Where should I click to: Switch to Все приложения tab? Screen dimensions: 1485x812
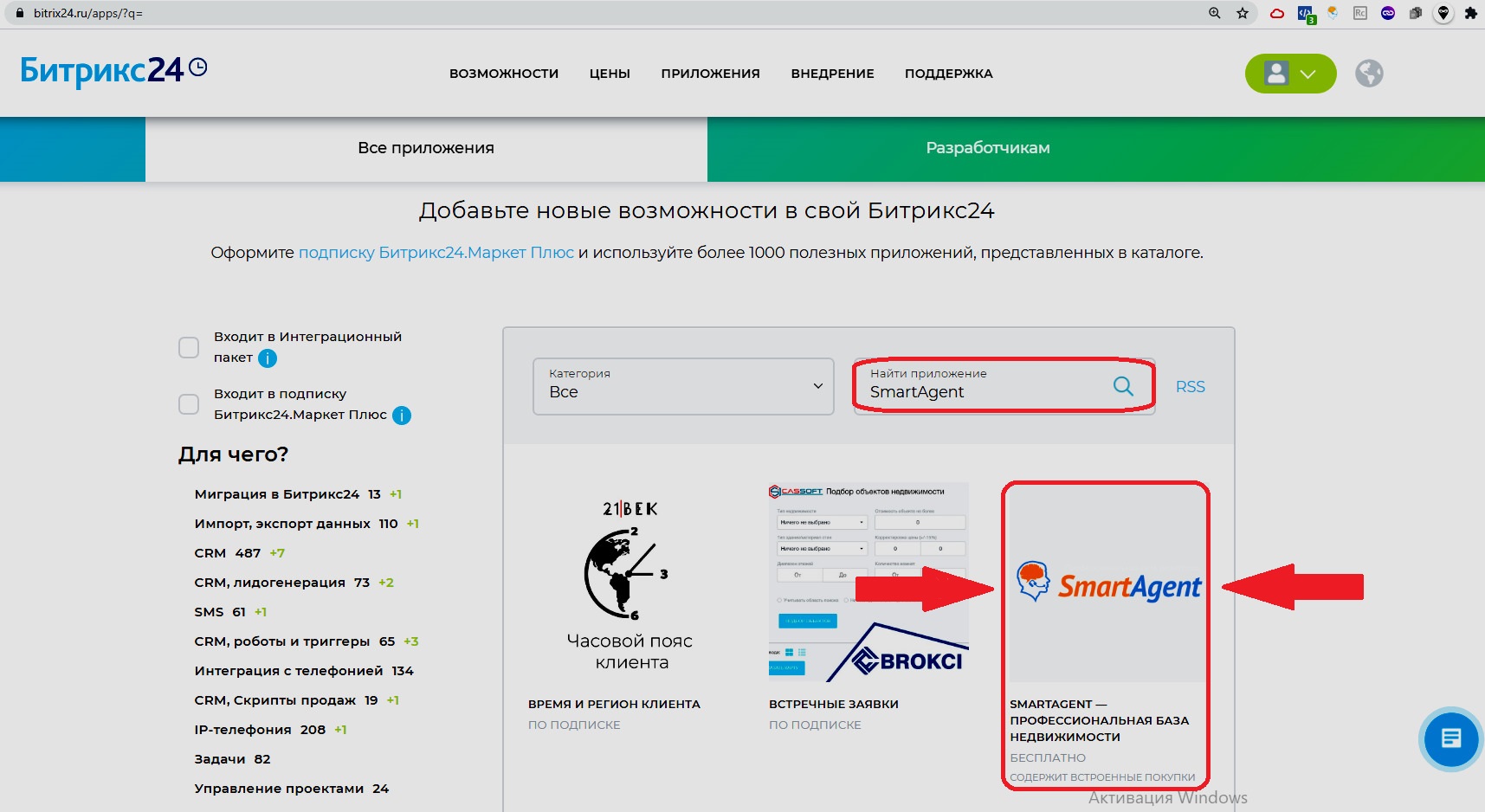(x=426, y=148)
